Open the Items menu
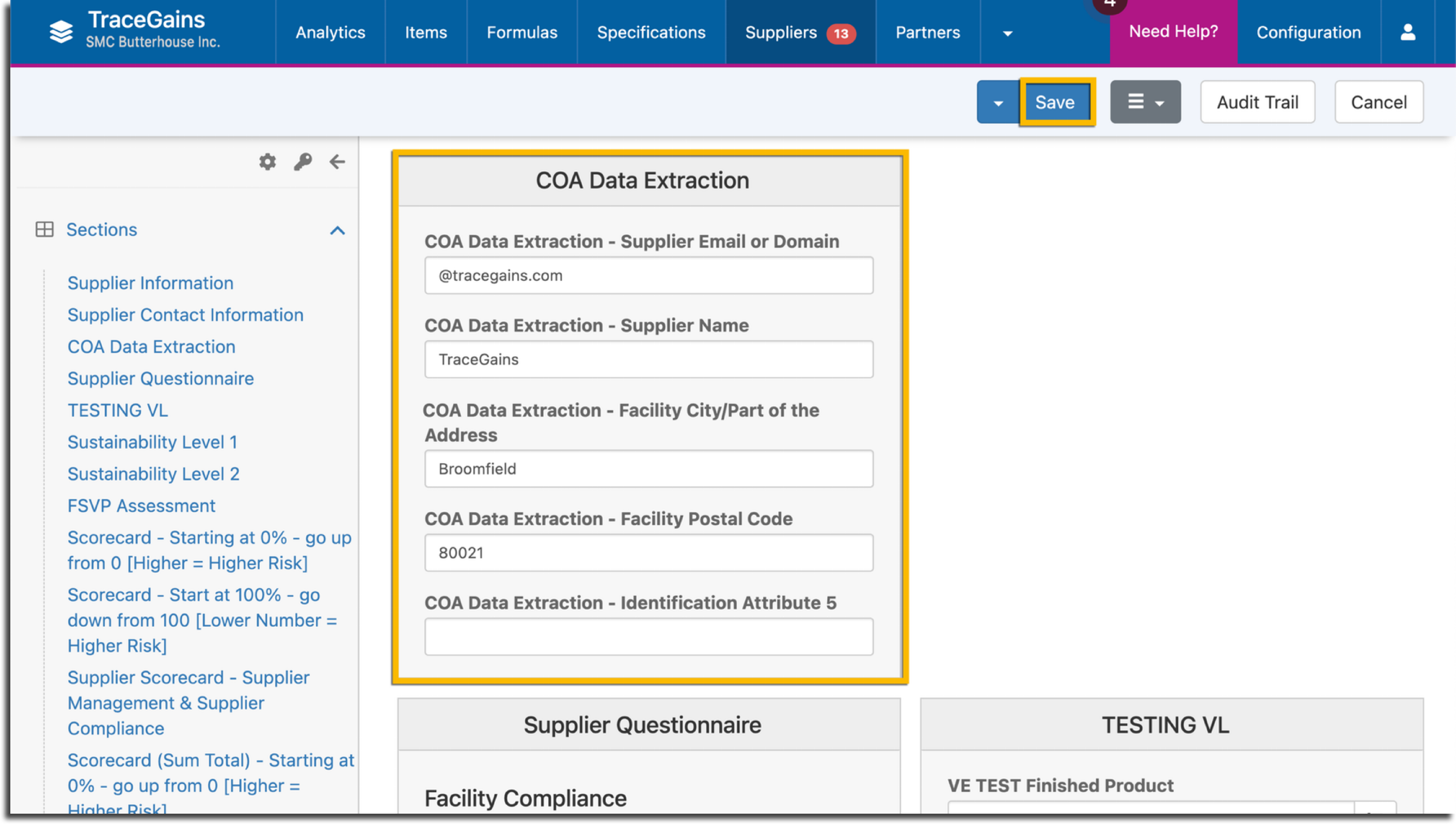This screenshot has width=1456, height=824. tap(425, 32)
